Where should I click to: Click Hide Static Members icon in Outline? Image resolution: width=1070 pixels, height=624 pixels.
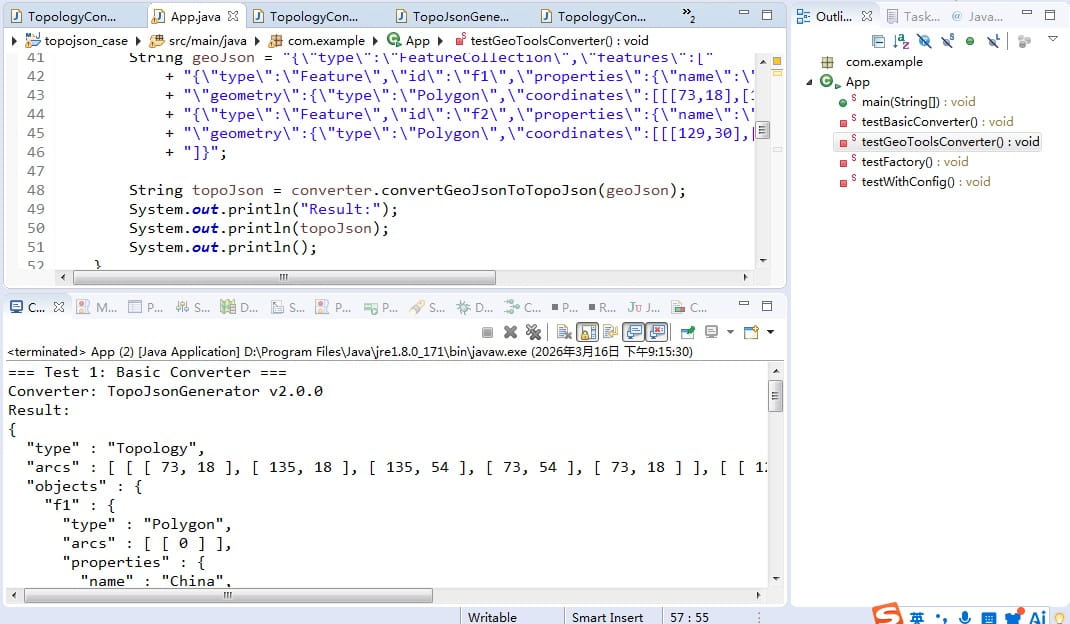(x=947, y=41)
